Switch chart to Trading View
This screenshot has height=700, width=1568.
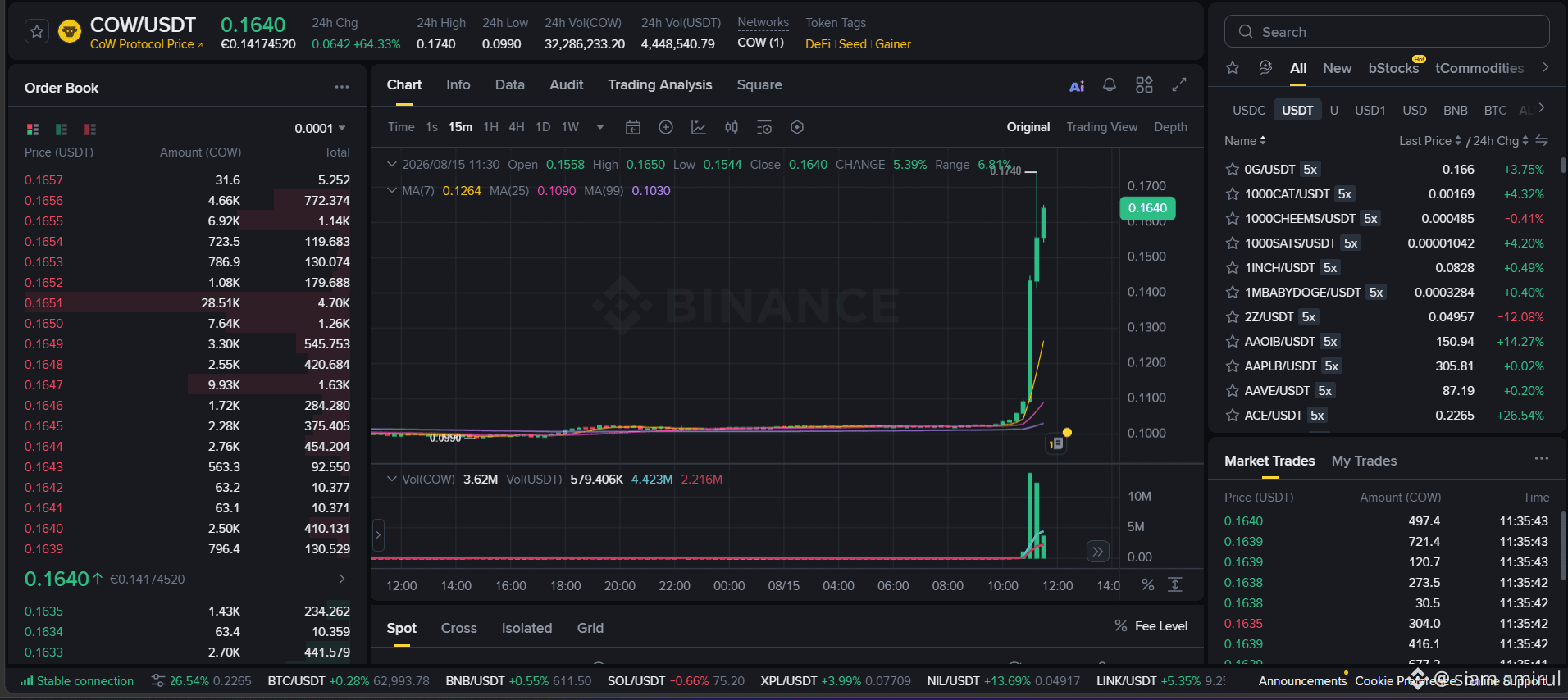[1102, 127]
